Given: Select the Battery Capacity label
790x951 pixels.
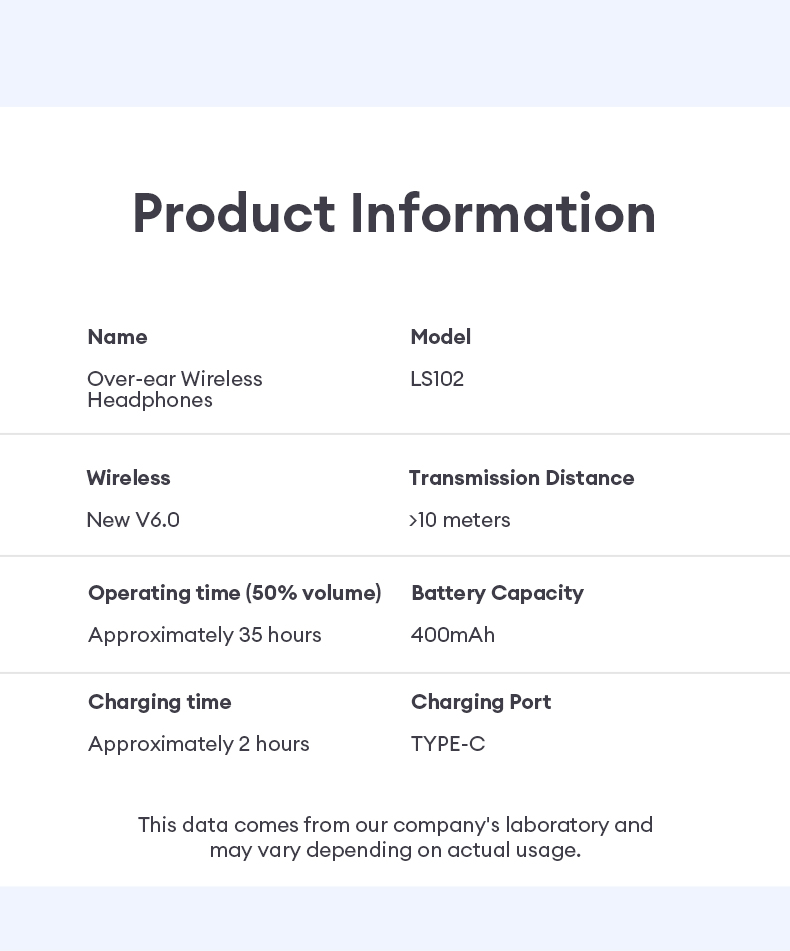Looking at the screenshot, I should coord(497,593).
